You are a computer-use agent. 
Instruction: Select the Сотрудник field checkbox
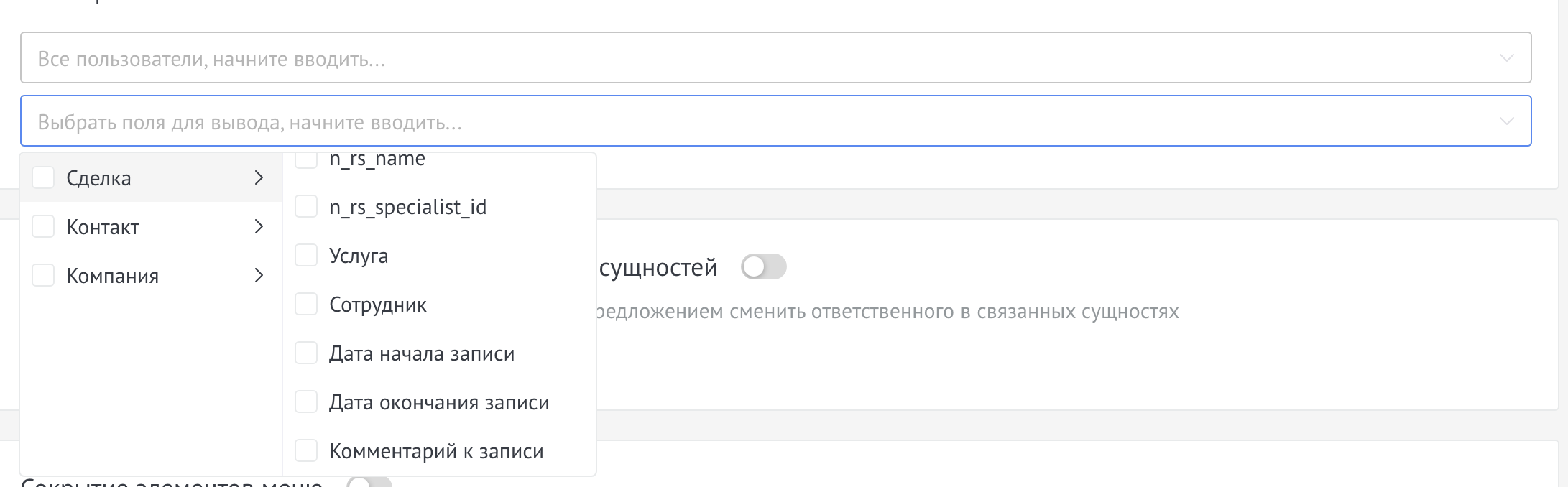tap(306, 304)
